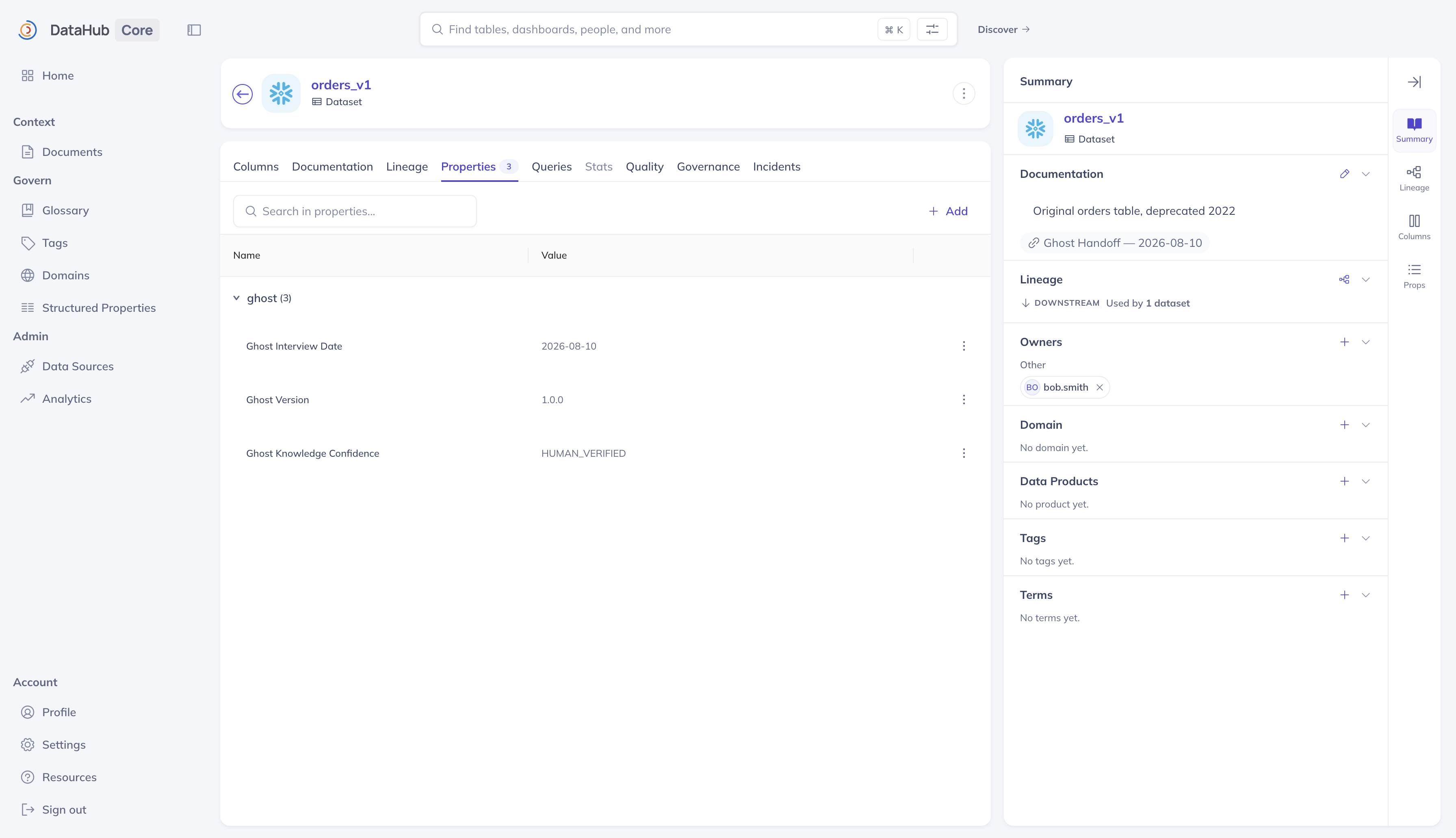Click the HUMAN_VERIFIED value cell

click(583, 454)
